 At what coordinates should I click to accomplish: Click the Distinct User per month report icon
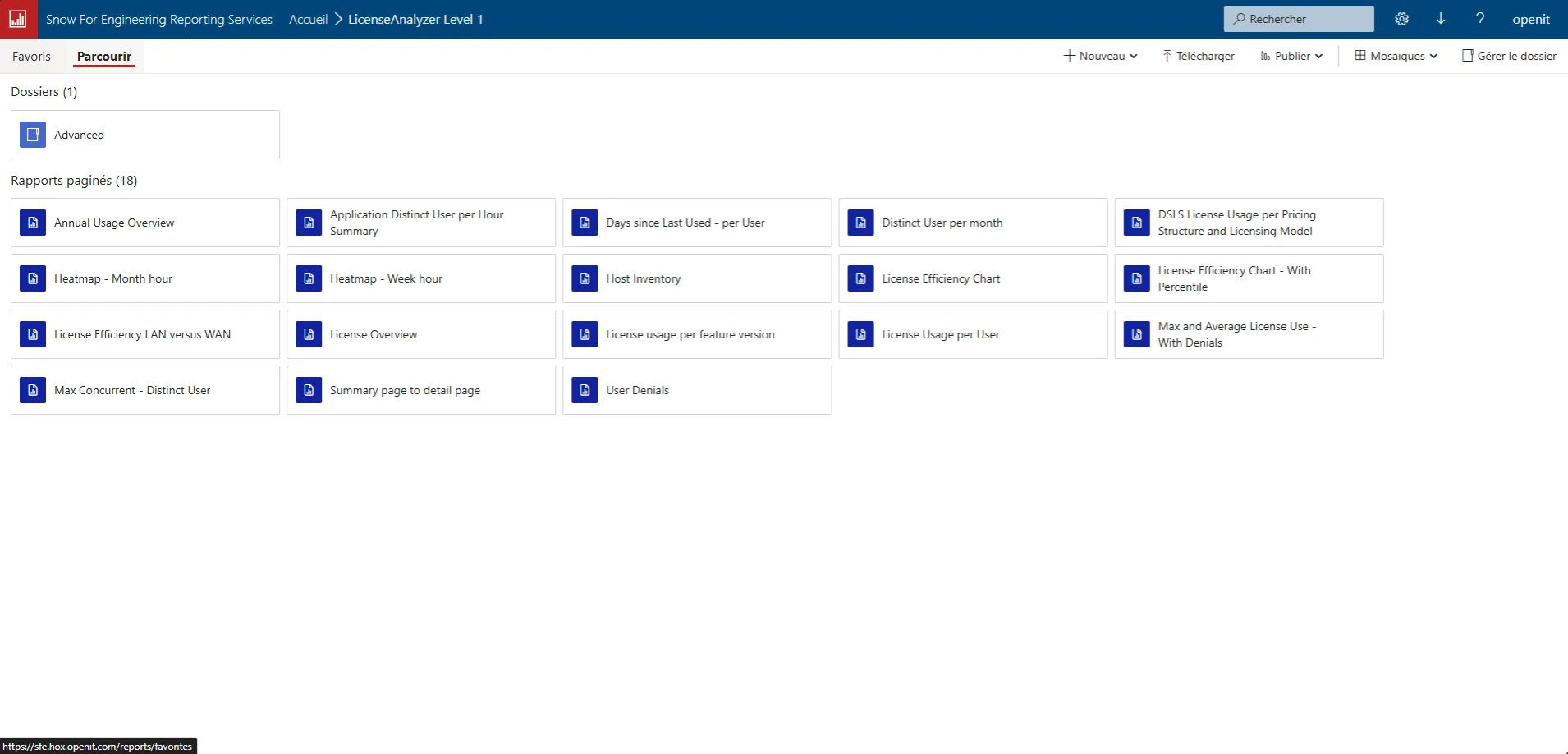pyautogui.click(x=860, y=223)
